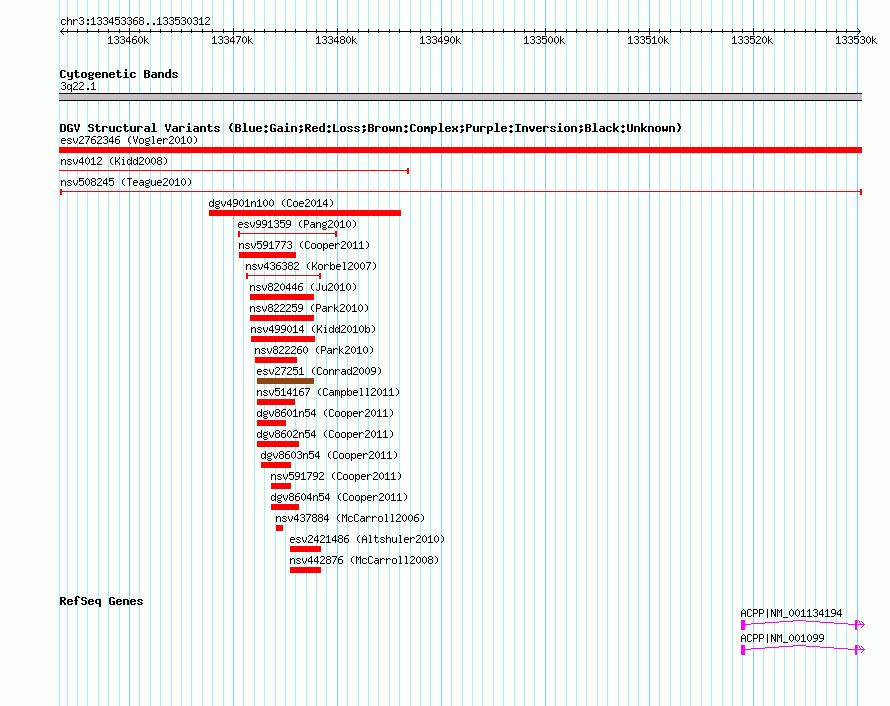
Task: Click dgv8604n54 (Cooper2011) label
Action: [339, 497]
